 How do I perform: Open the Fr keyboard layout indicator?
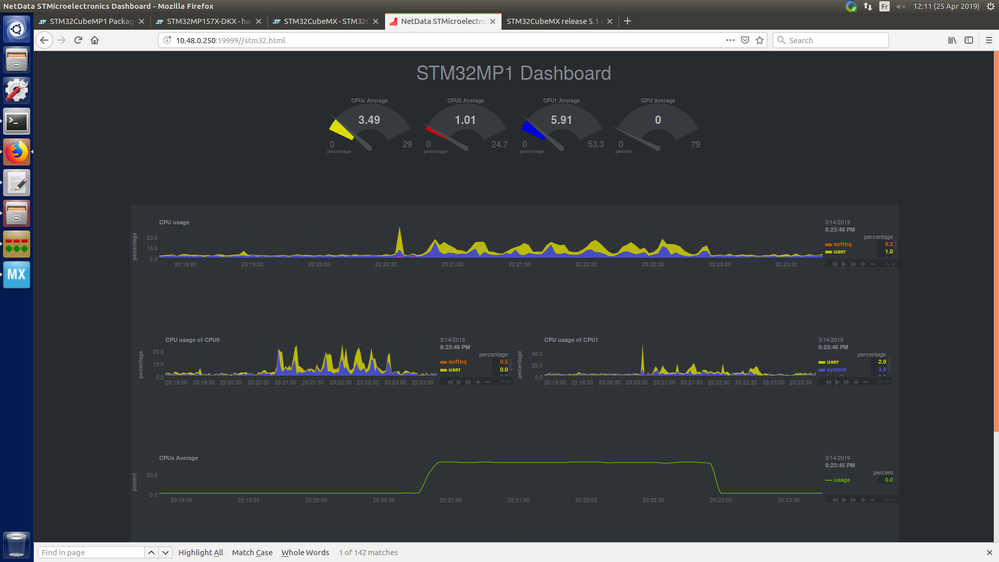click(884, 6)
